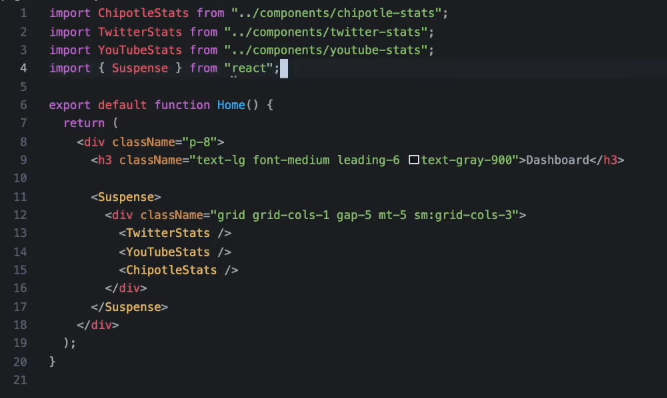667x398 pixels.
Task: Click the font-medium class on line 9
Action: [x=291, y=160]
